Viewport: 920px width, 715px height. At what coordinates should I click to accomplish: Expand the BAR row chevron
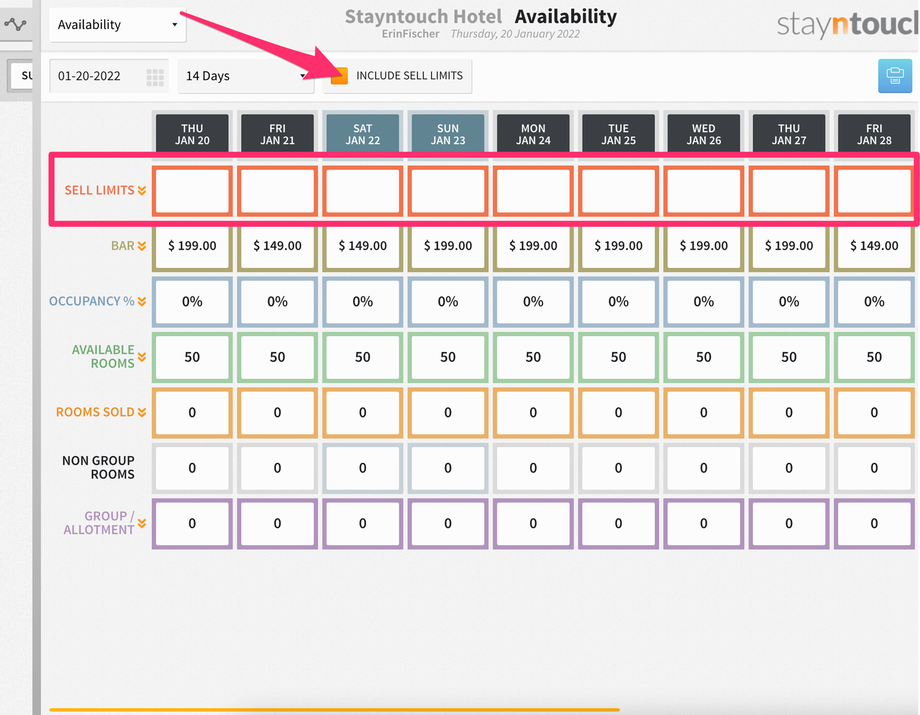[142, 246]
